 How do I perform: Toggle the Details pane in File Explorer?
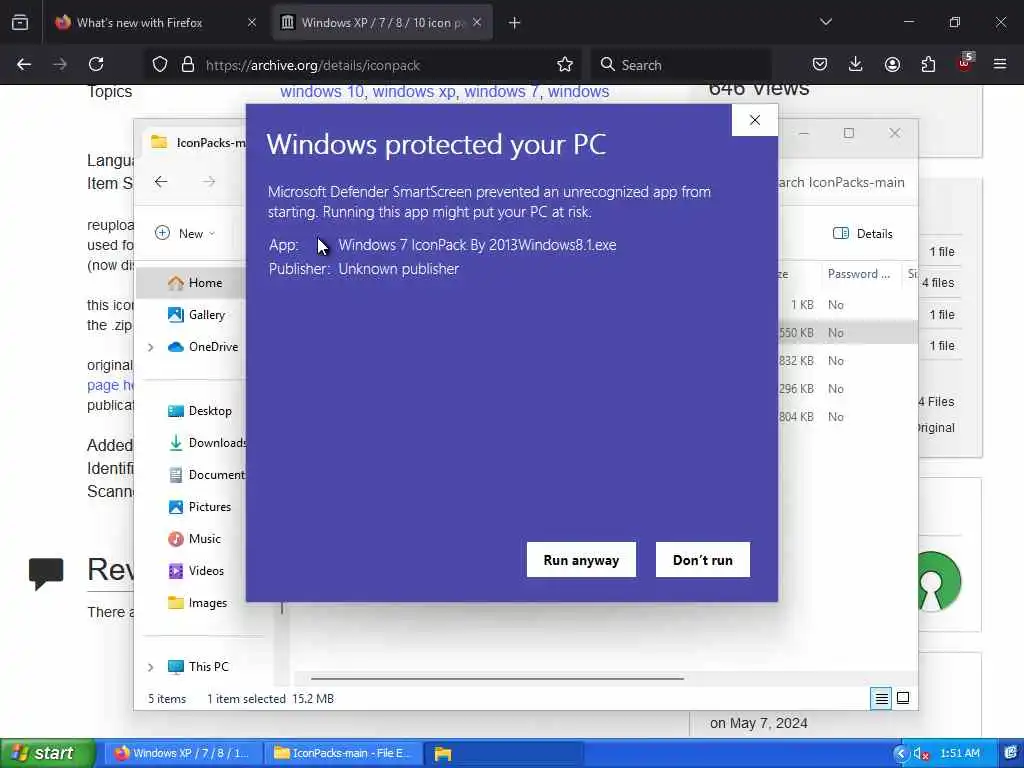[x=863, y=233]
